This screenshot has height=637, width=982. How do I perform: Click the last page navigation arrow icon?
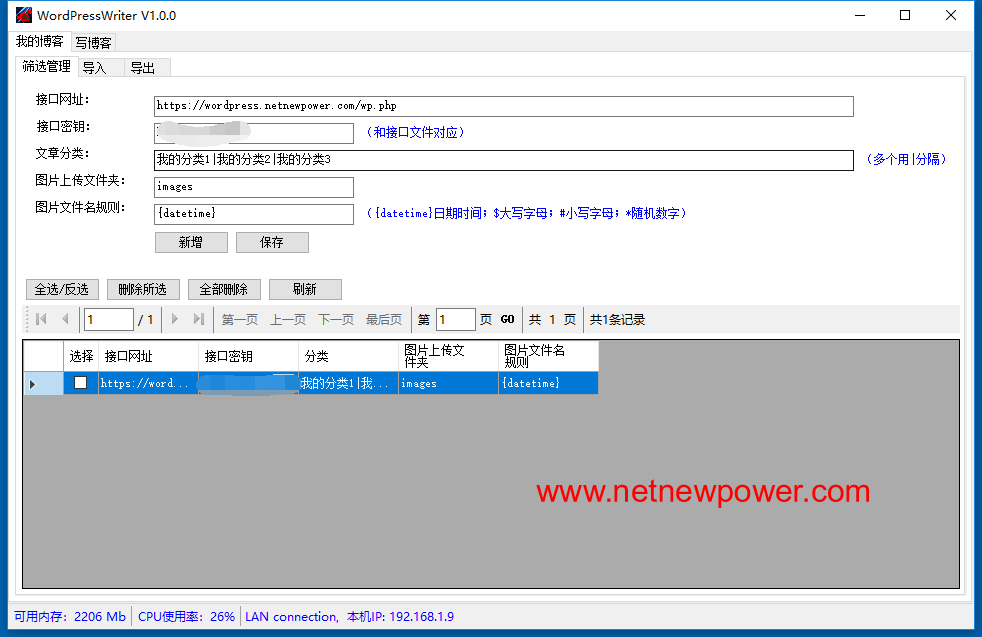(x=199, y=319)
